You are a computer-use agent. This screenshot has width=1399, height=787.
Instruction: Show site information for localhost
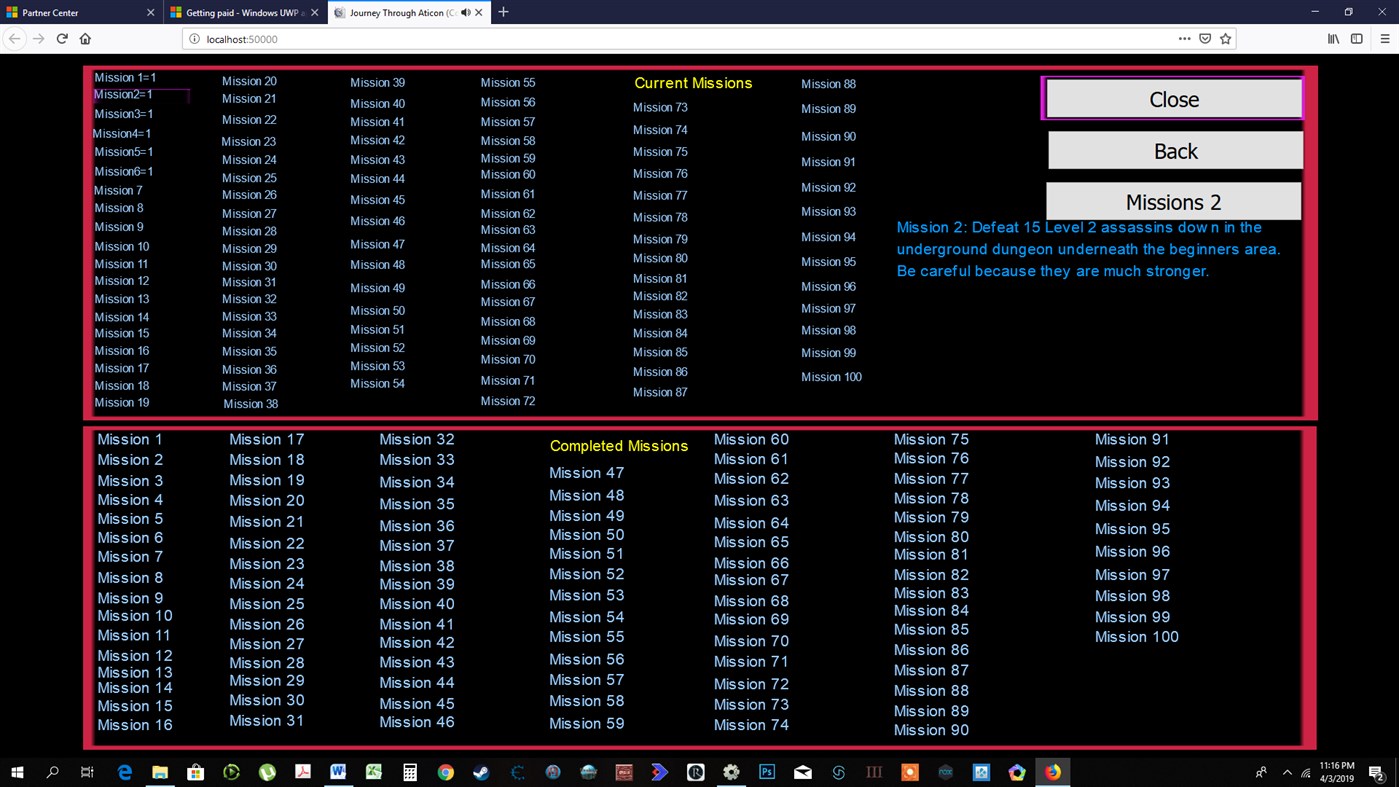(194, 39)
